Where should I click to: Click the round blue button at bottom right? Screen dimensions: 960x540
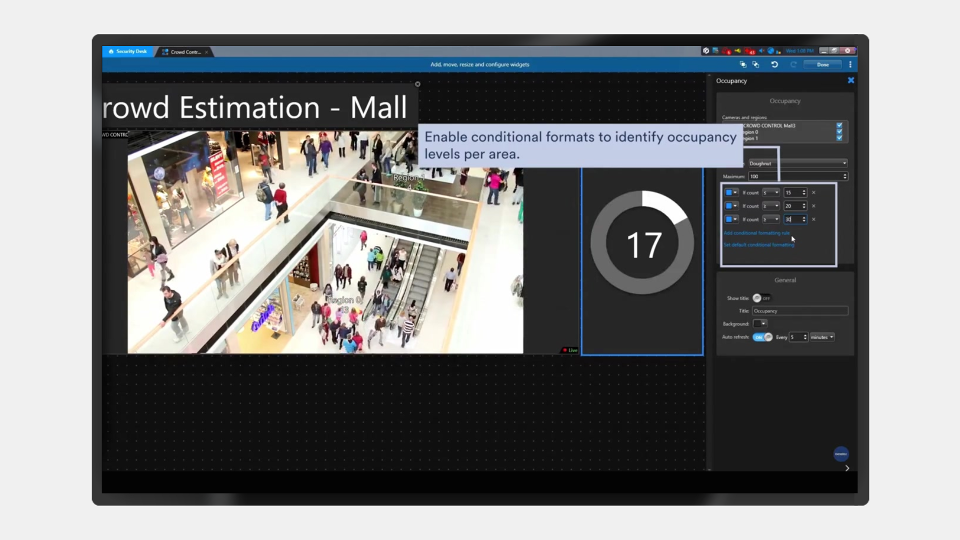click(841, 454)
